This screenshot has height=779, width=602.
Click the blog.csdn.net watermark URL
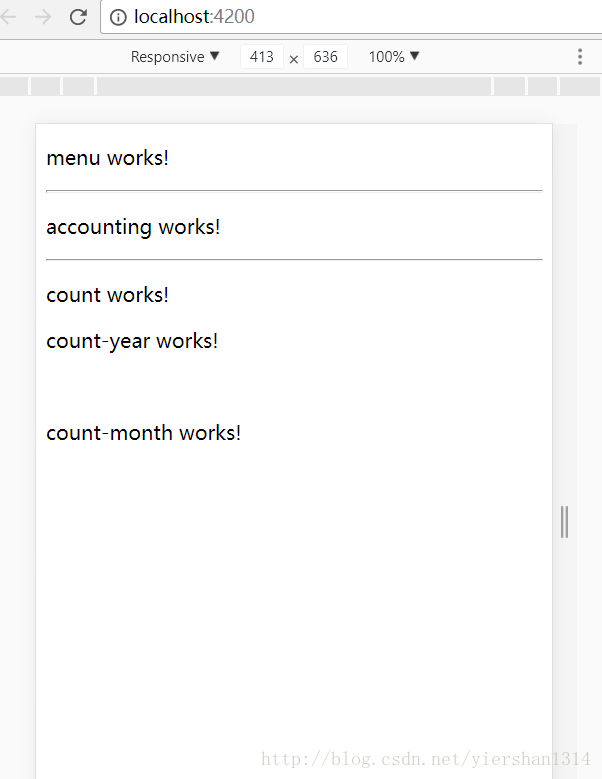pos(426,759)
